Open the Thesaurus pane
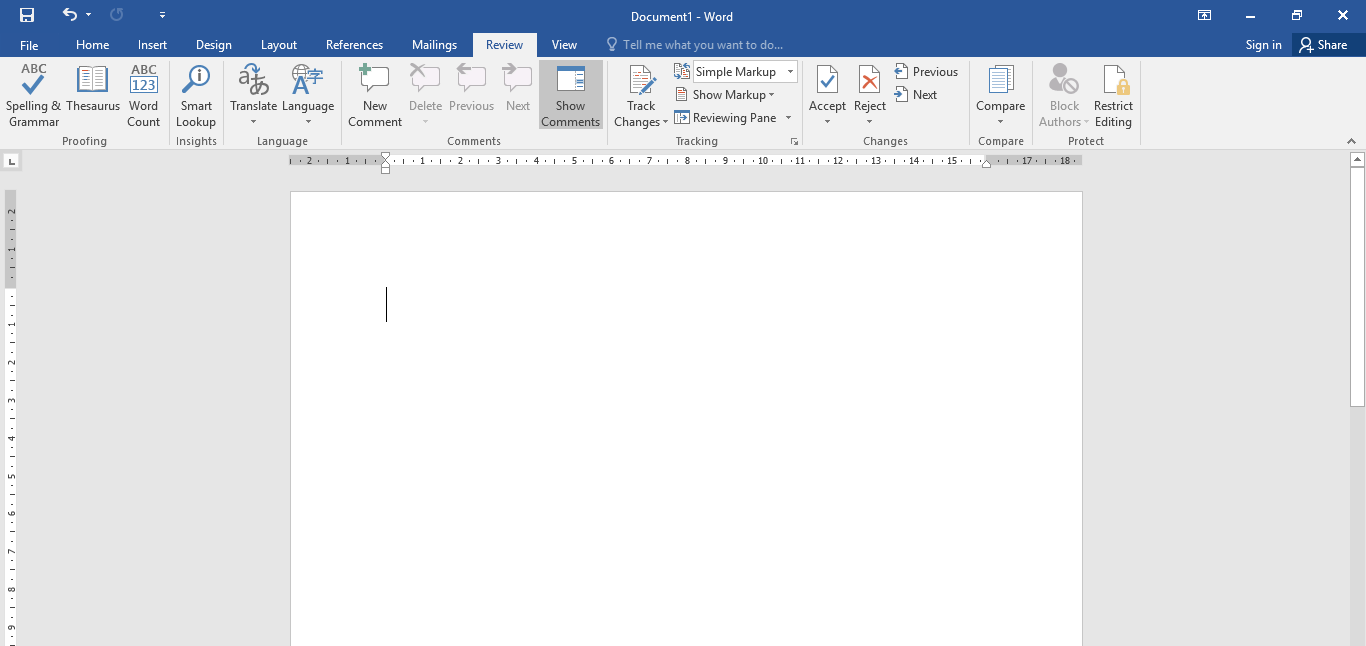 pyautogui.click(x=92, y=95)
